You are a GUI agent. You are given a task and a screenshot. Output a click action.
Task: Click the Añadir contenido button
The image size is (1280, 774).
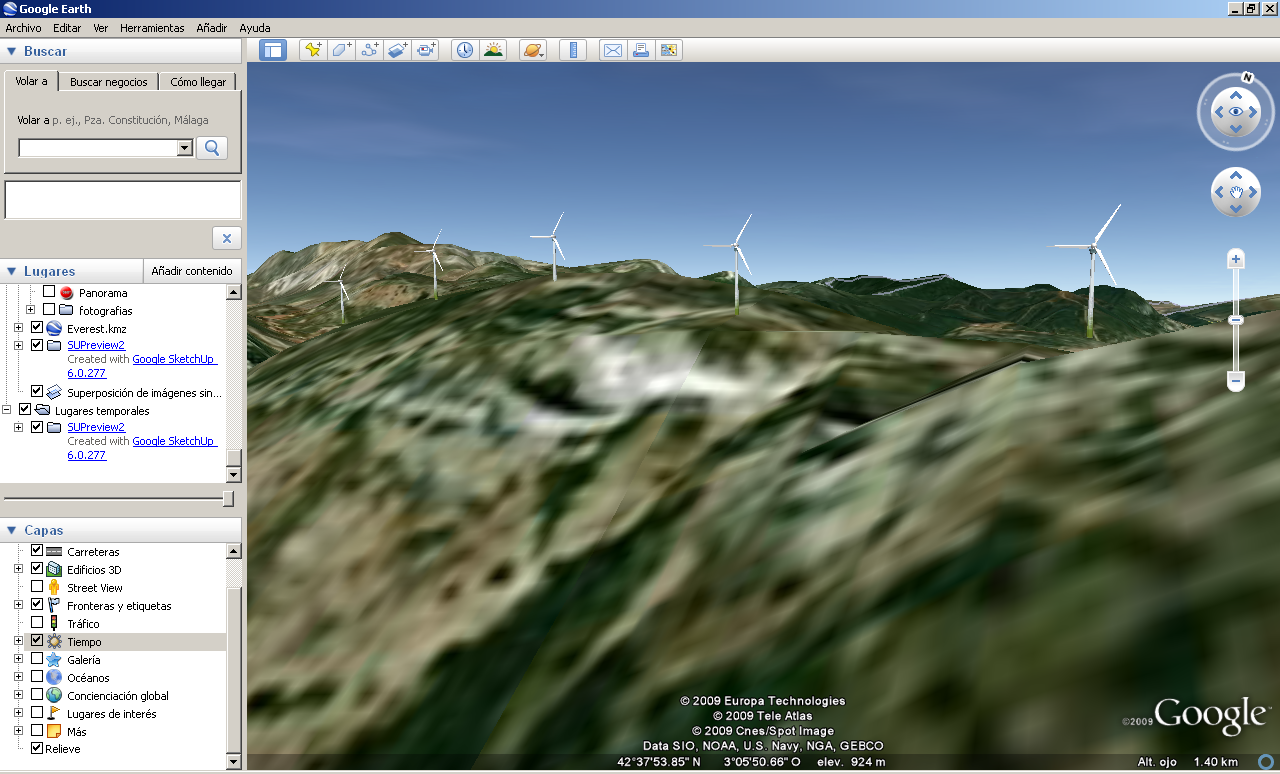tap(192, 271)
